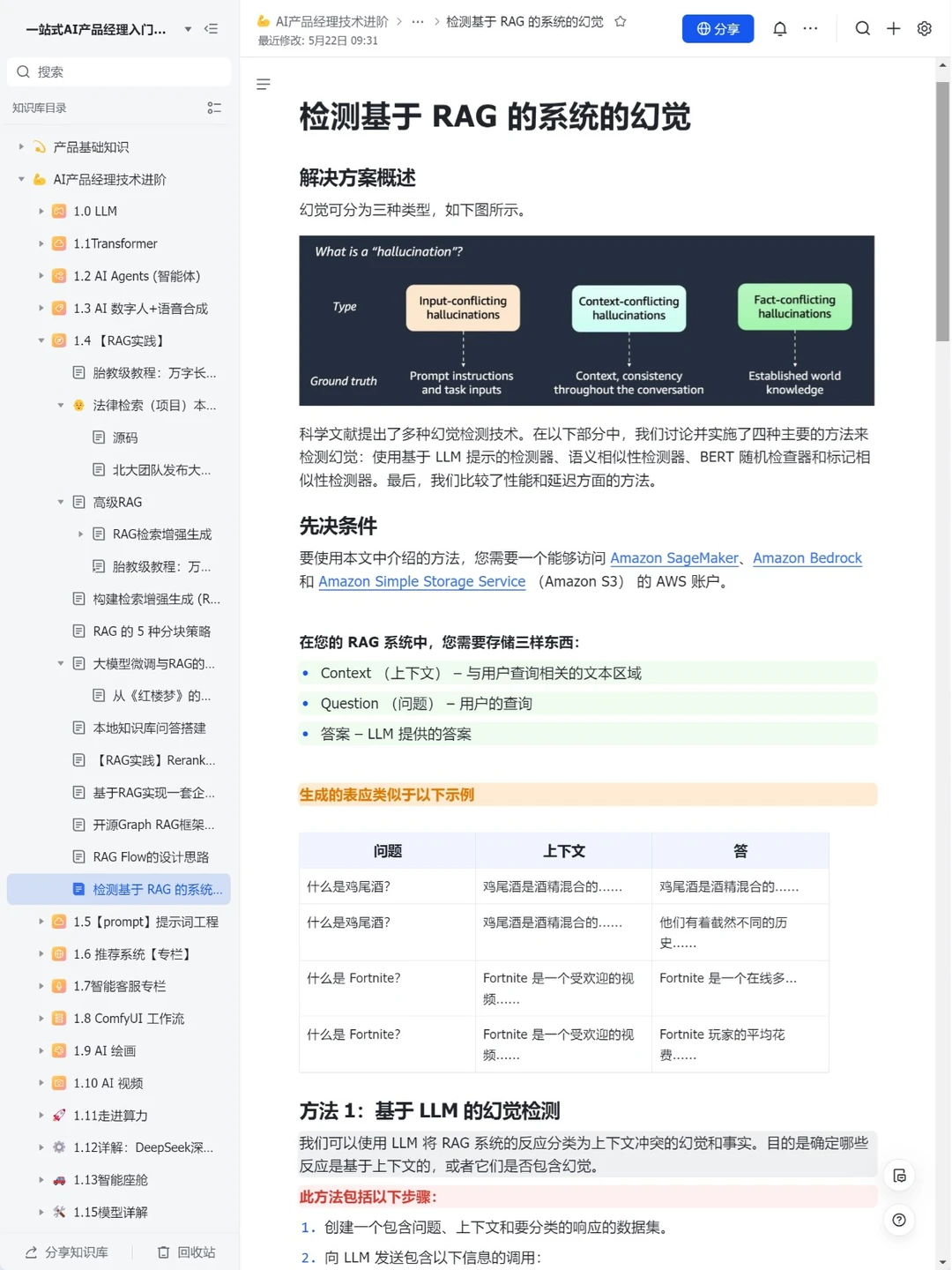Viewport: 952px width, 1270px height.
Task: Open the Amazon SageMaker link
Action: point(674,557)
